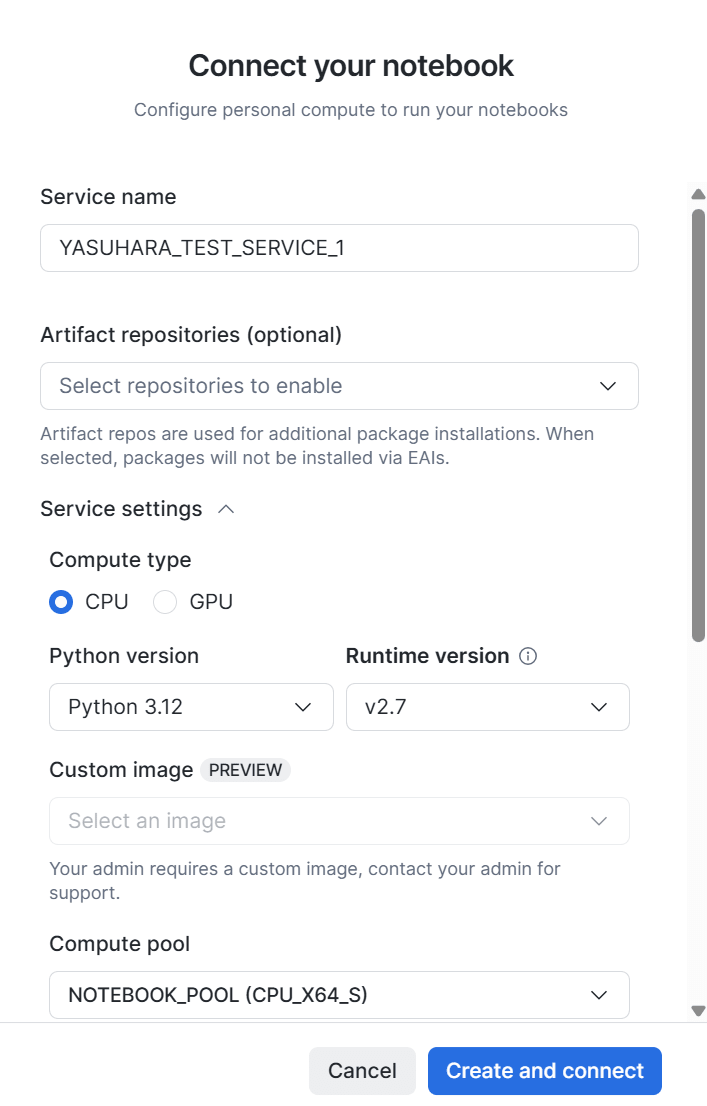Click the Custom image dropdown chevron
Image resolution: width=707 pixels, height=1106 pixels.
coord(599,821)
